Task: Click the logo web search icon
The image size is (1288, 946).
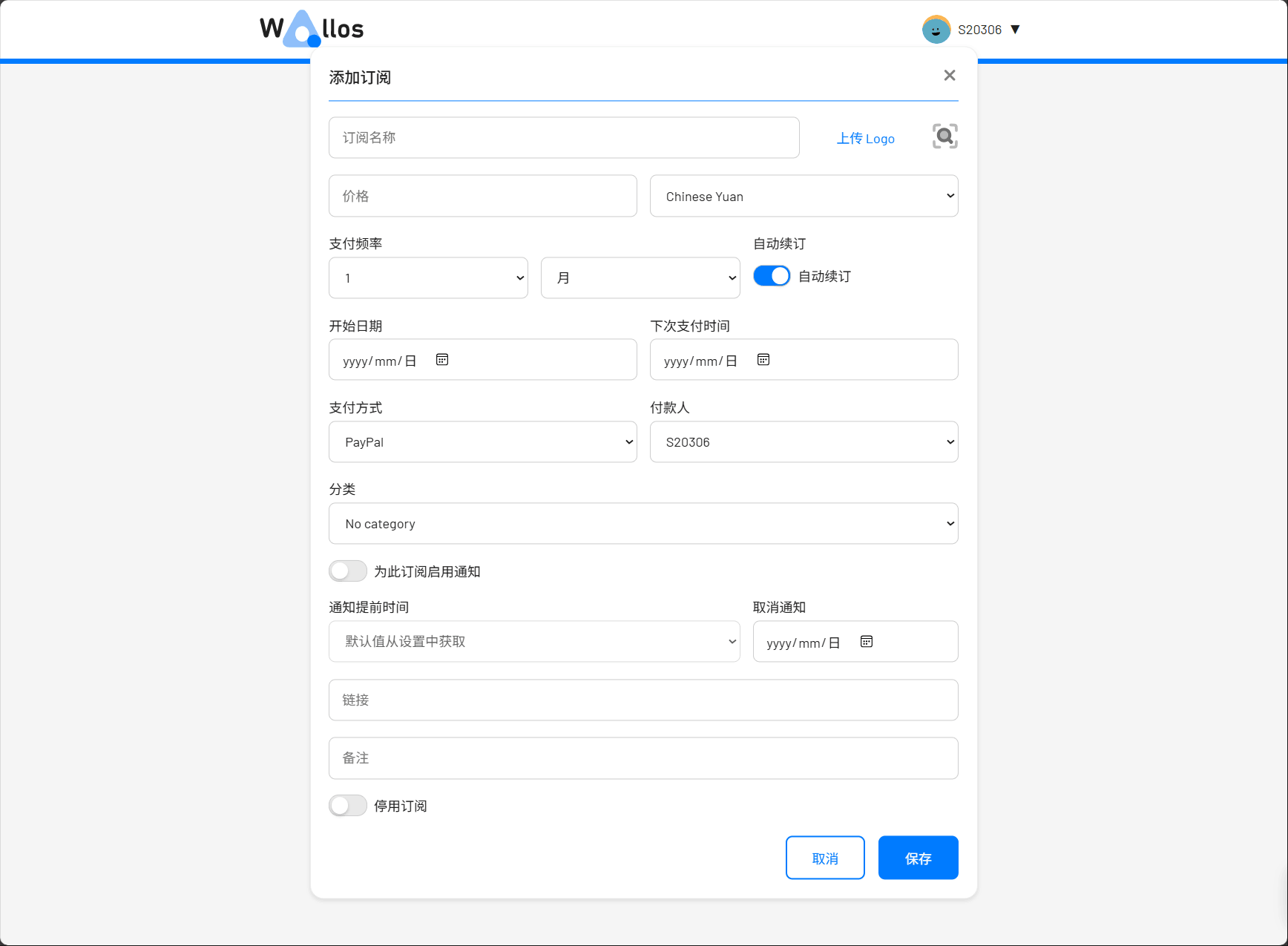Action: coord(944,137)
